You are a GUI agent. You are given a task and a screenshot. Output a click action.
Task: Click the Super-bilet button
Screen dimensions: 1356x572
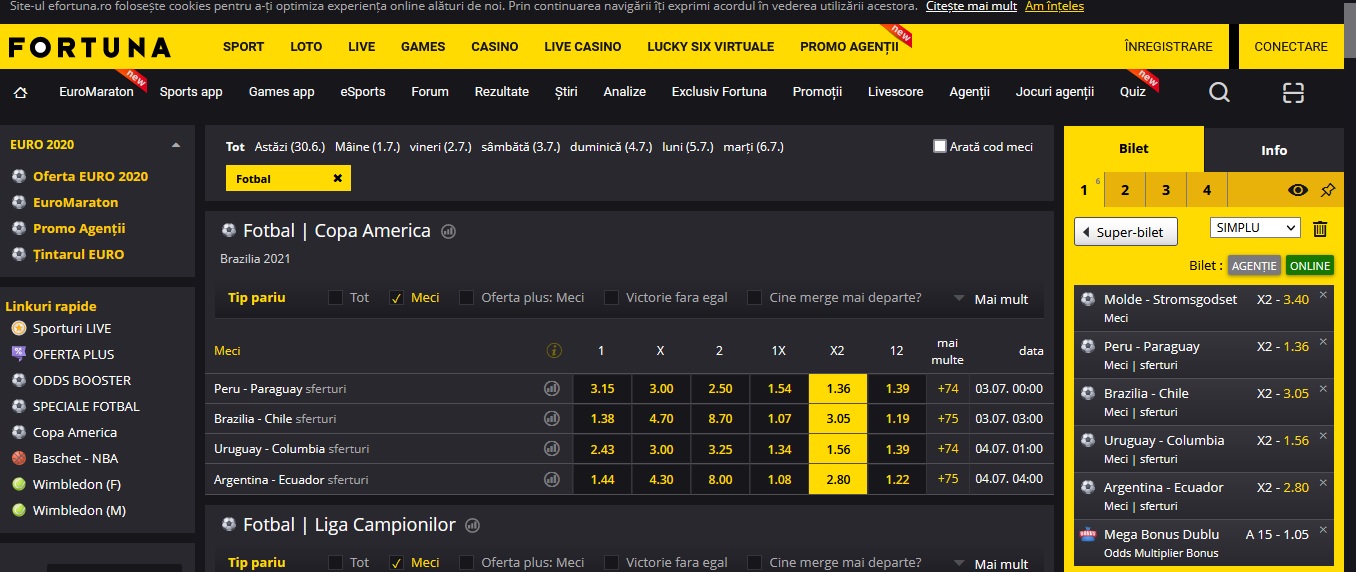pos(1126,232)
